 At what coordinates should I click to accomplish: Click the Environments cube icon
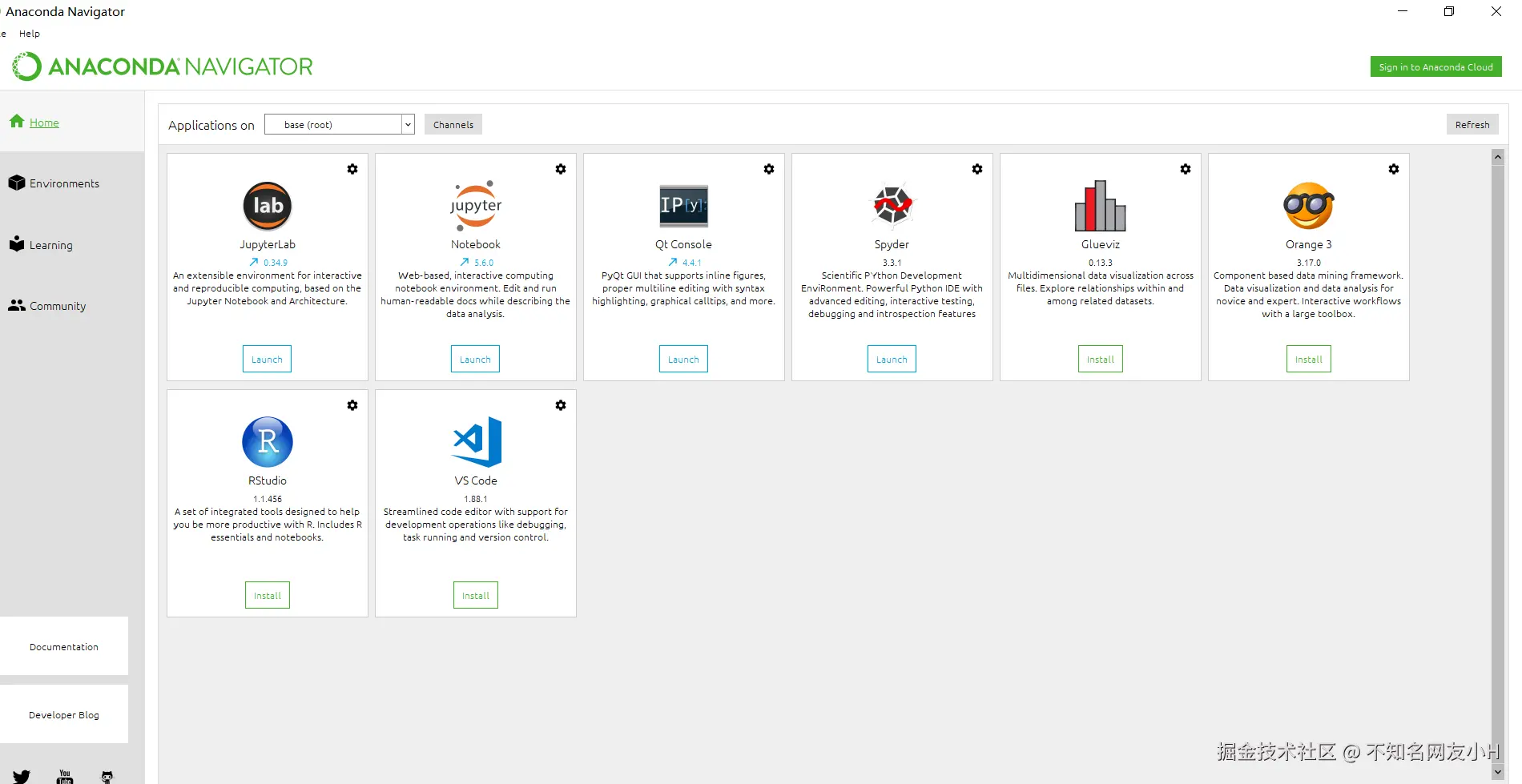pos(17,183)
